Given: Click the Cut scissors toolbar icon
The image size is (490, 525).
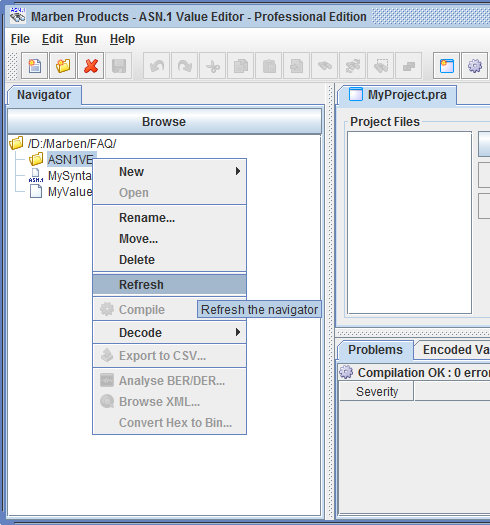Looking at the screenshot, I should tap(213, 66).
